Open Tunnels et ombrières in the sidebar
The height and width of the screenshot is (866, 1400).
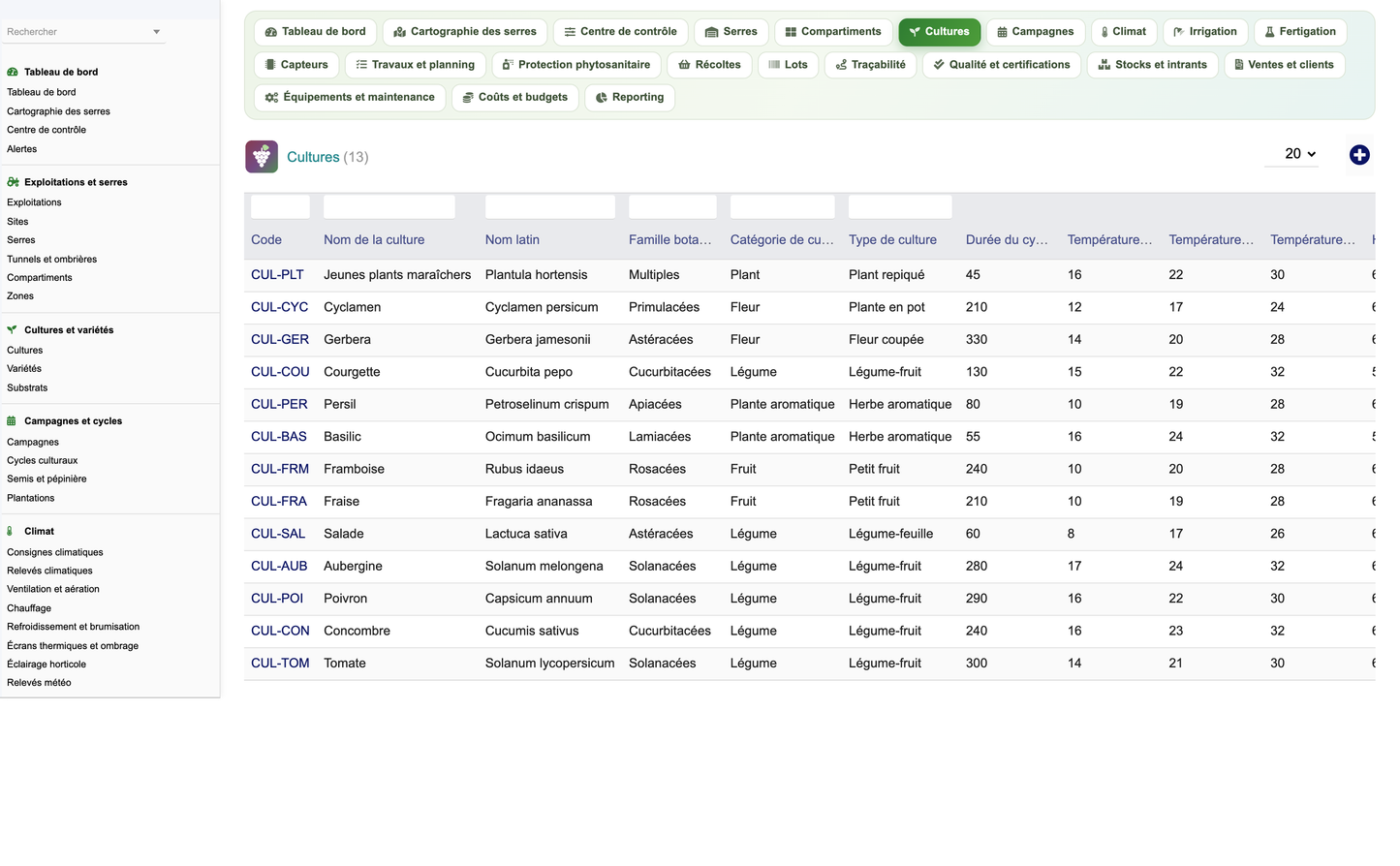coord(51,260)
